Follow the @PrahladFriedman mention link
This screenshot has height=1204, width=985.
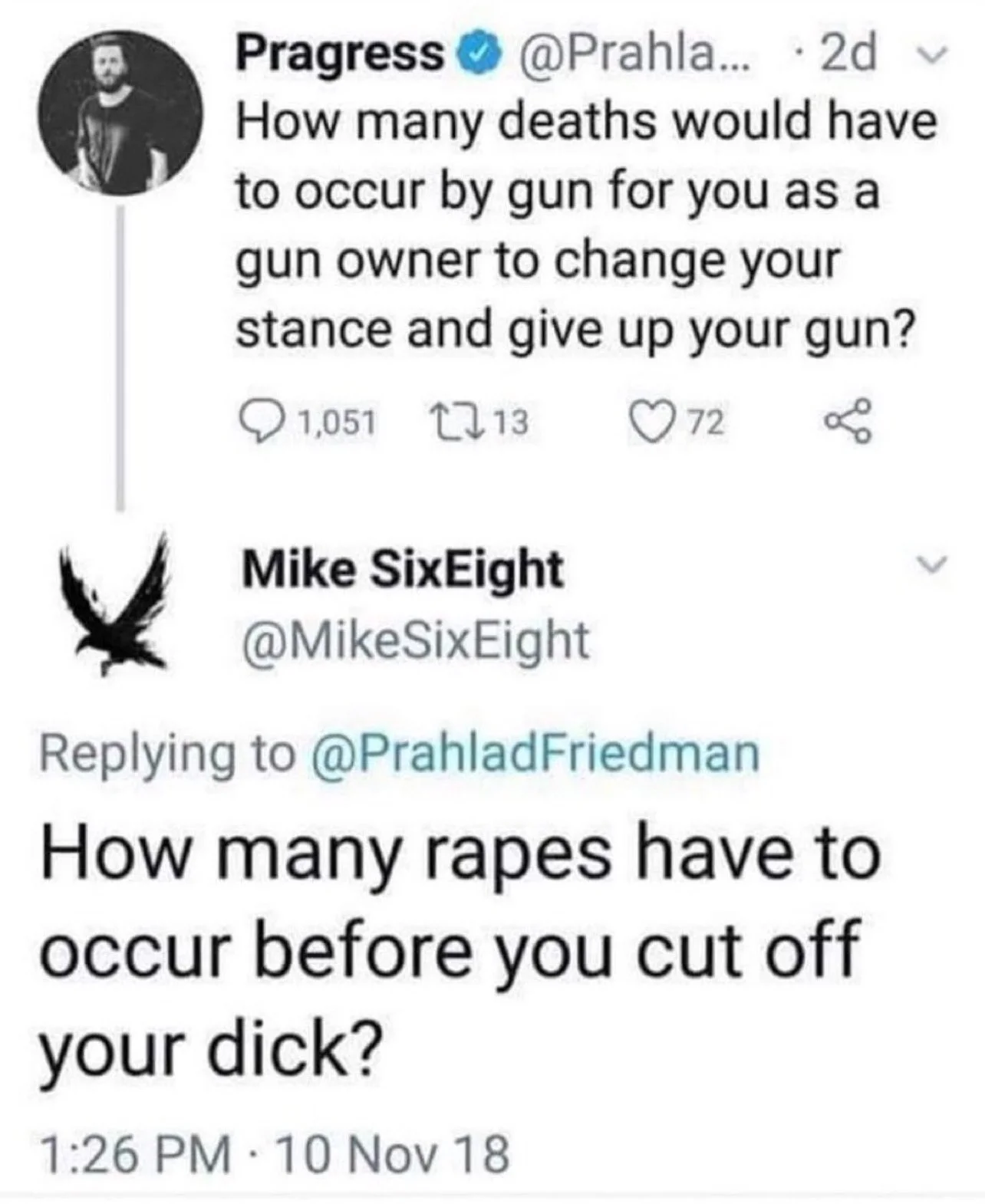[x=535, y=754]
